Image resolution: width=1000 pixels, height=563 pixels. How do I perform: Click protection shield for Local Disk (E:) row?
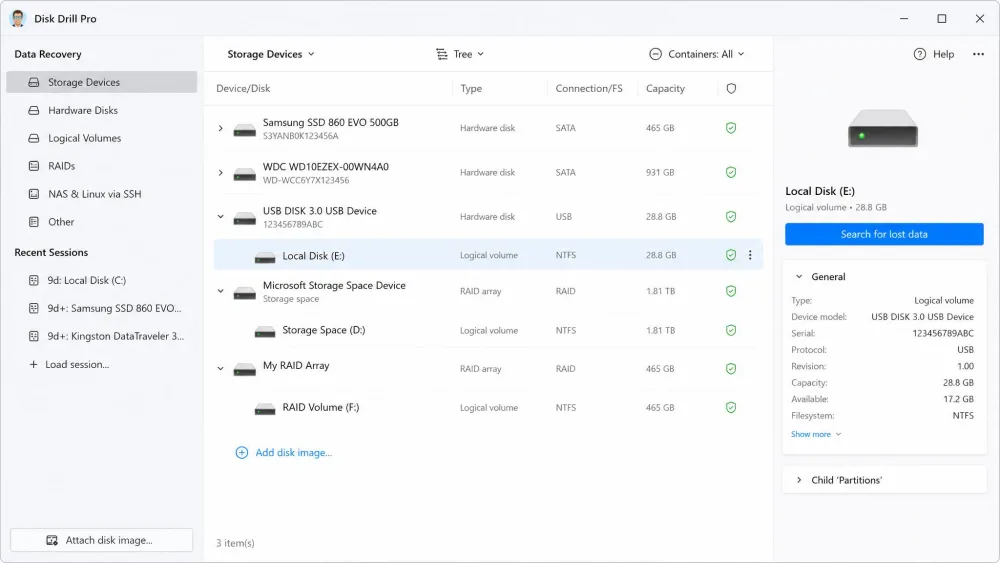coord(731,255)
